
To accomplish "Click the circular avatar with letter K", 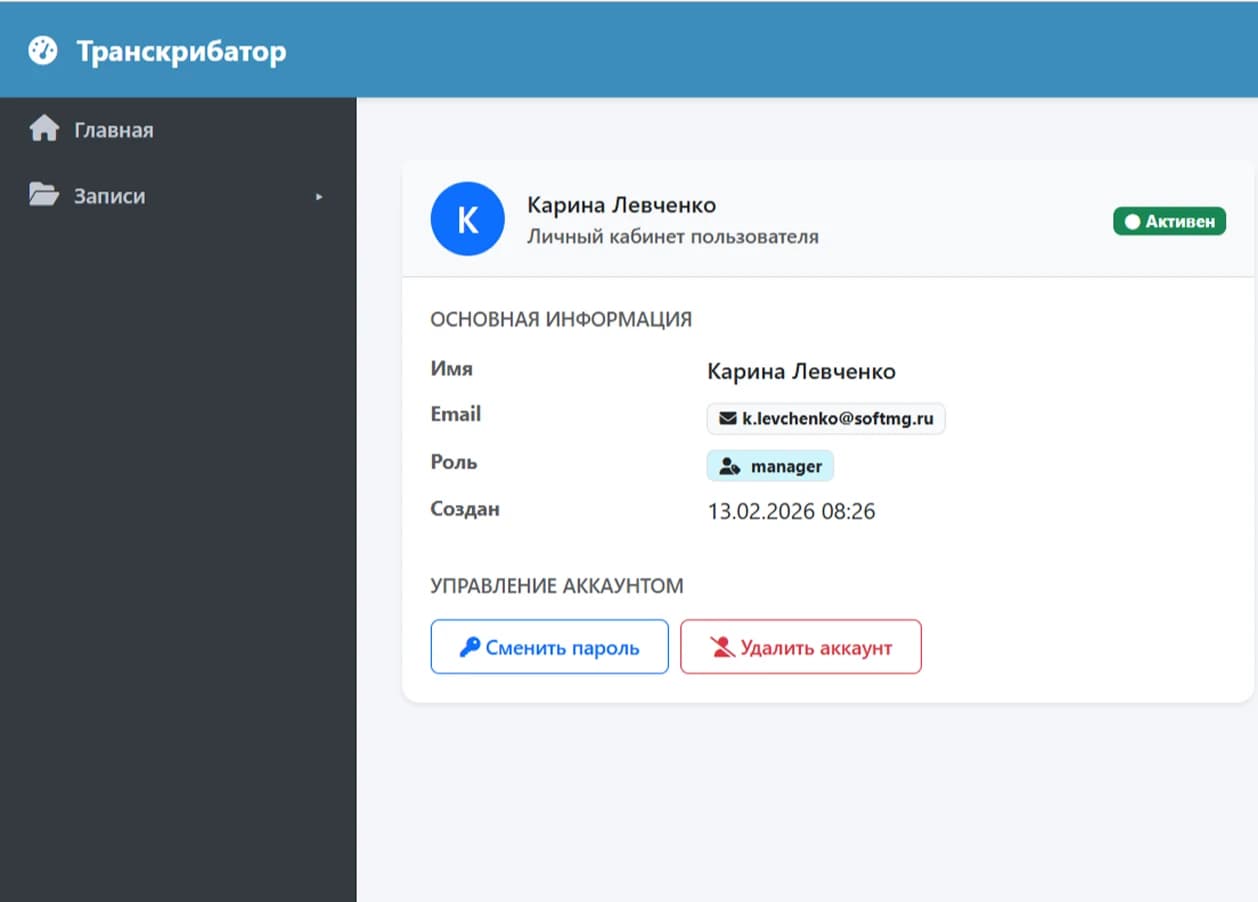I will 467,218.
